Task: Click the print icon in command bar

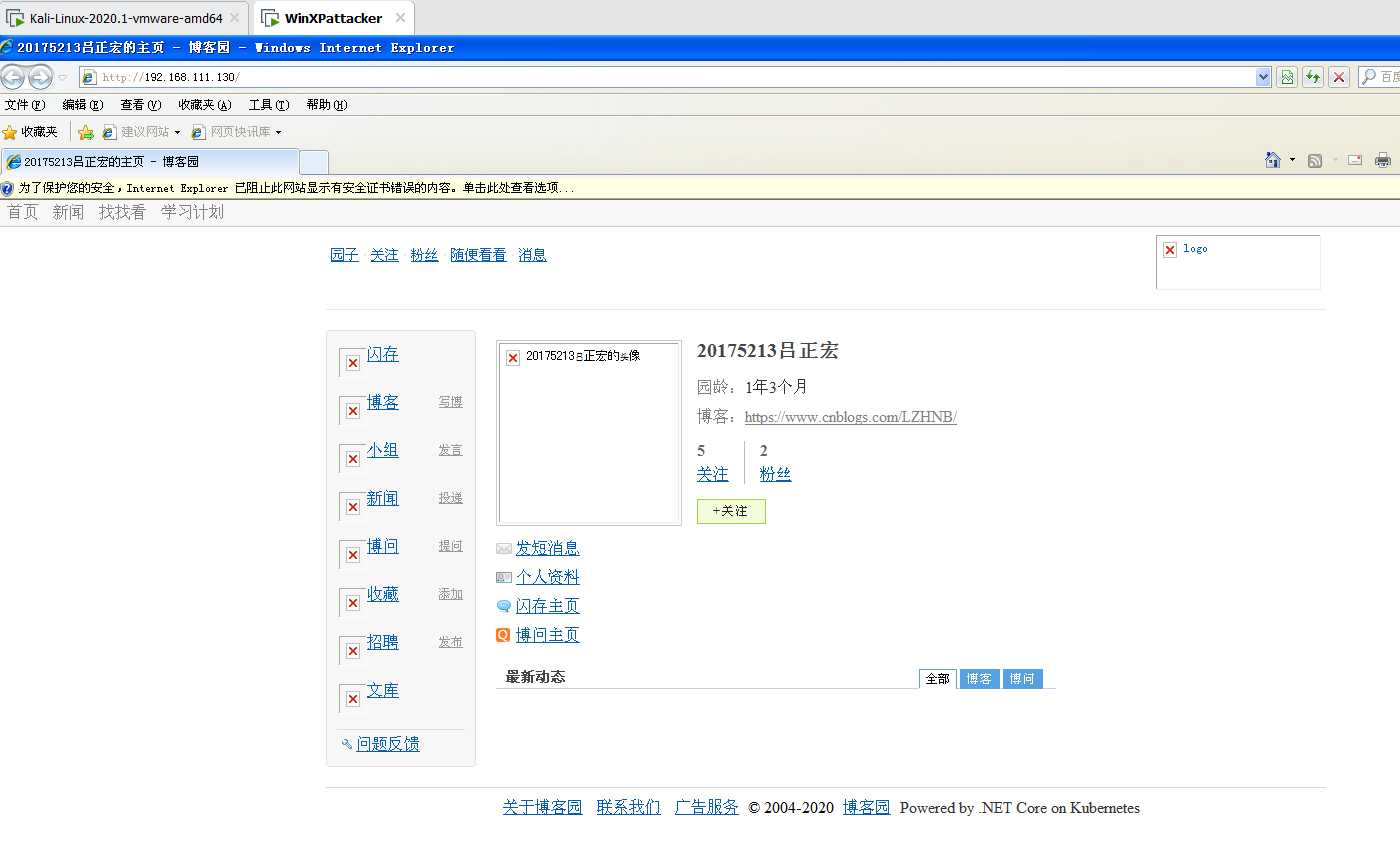Action: click(x=1383, y=160)
